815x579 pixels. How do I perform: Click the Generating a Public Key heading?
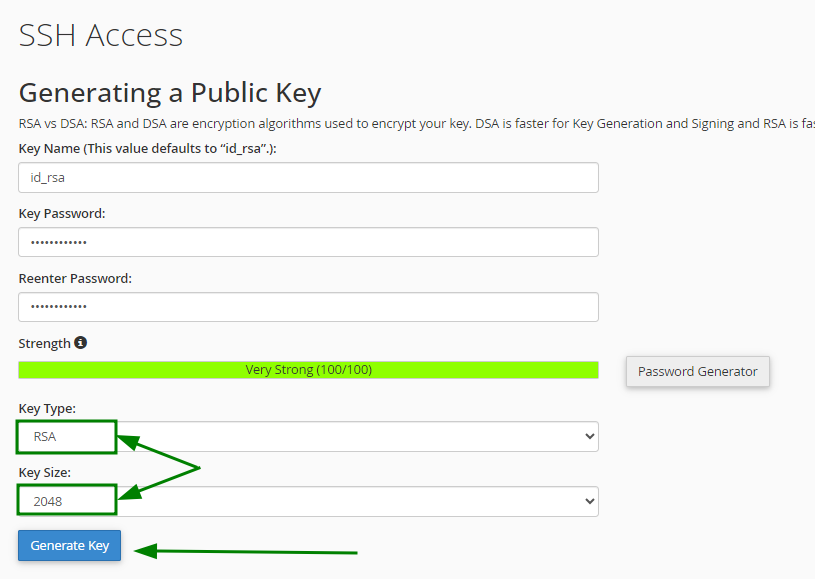tap(170, 94)
